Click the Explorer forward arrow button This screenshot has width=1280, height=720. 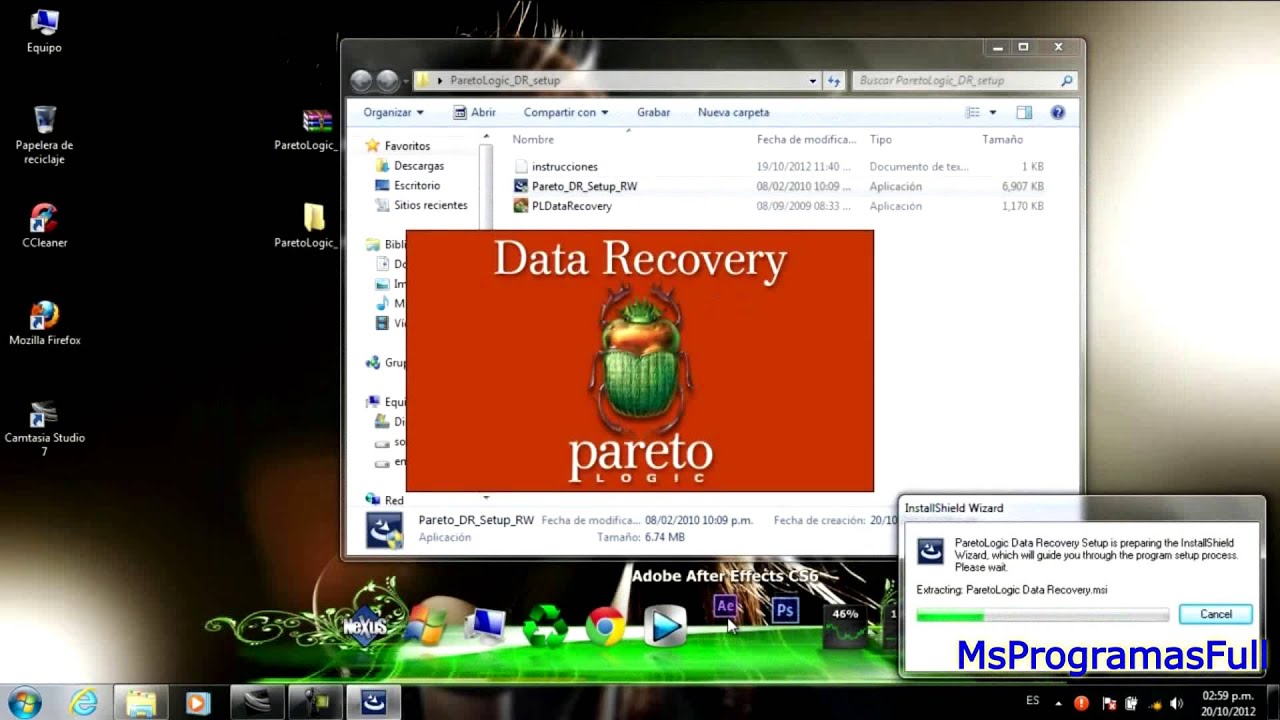[387, 81]
